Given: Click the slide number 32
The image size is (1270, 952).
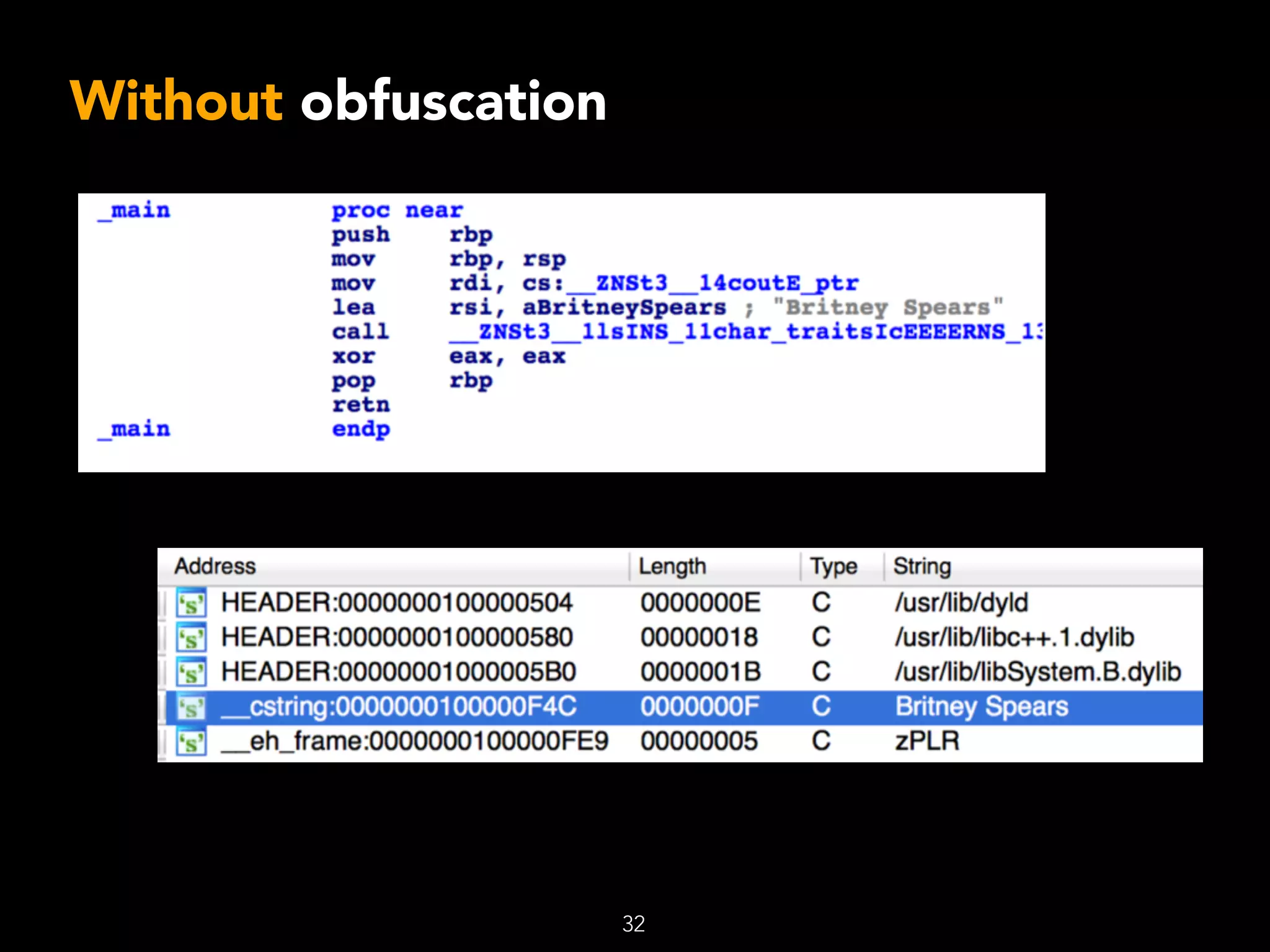Looking at the screenshot, I should click(x=634, y=923).
